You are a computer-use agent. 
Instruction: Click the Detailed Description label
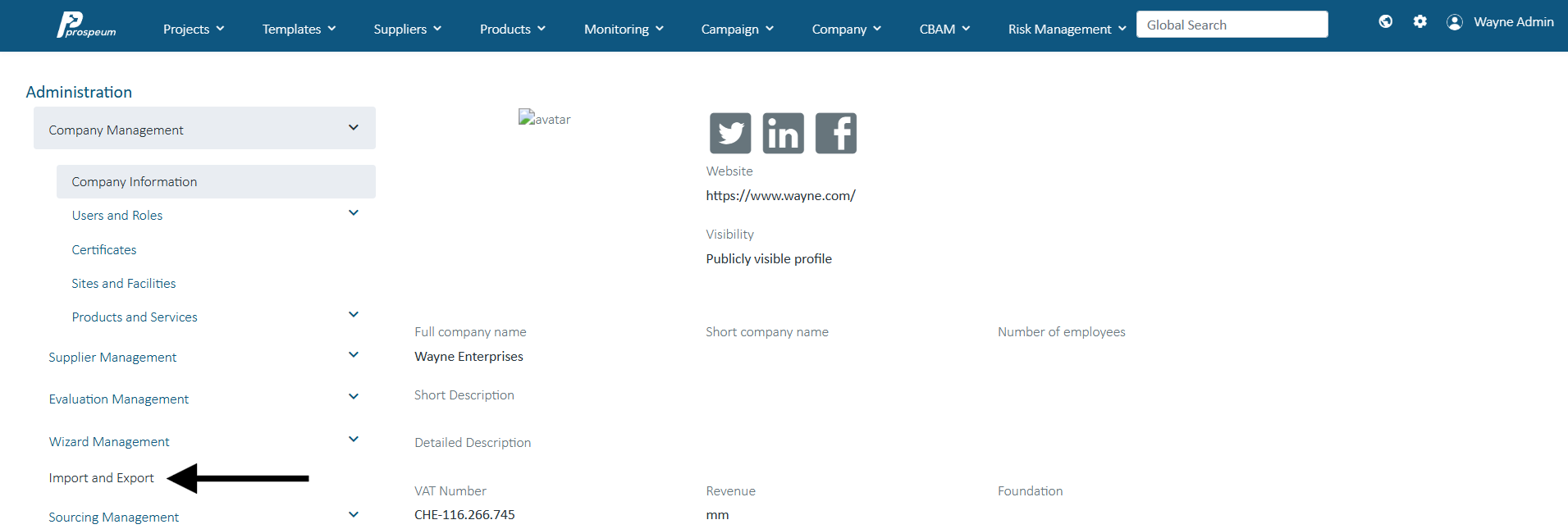(473, 443)
